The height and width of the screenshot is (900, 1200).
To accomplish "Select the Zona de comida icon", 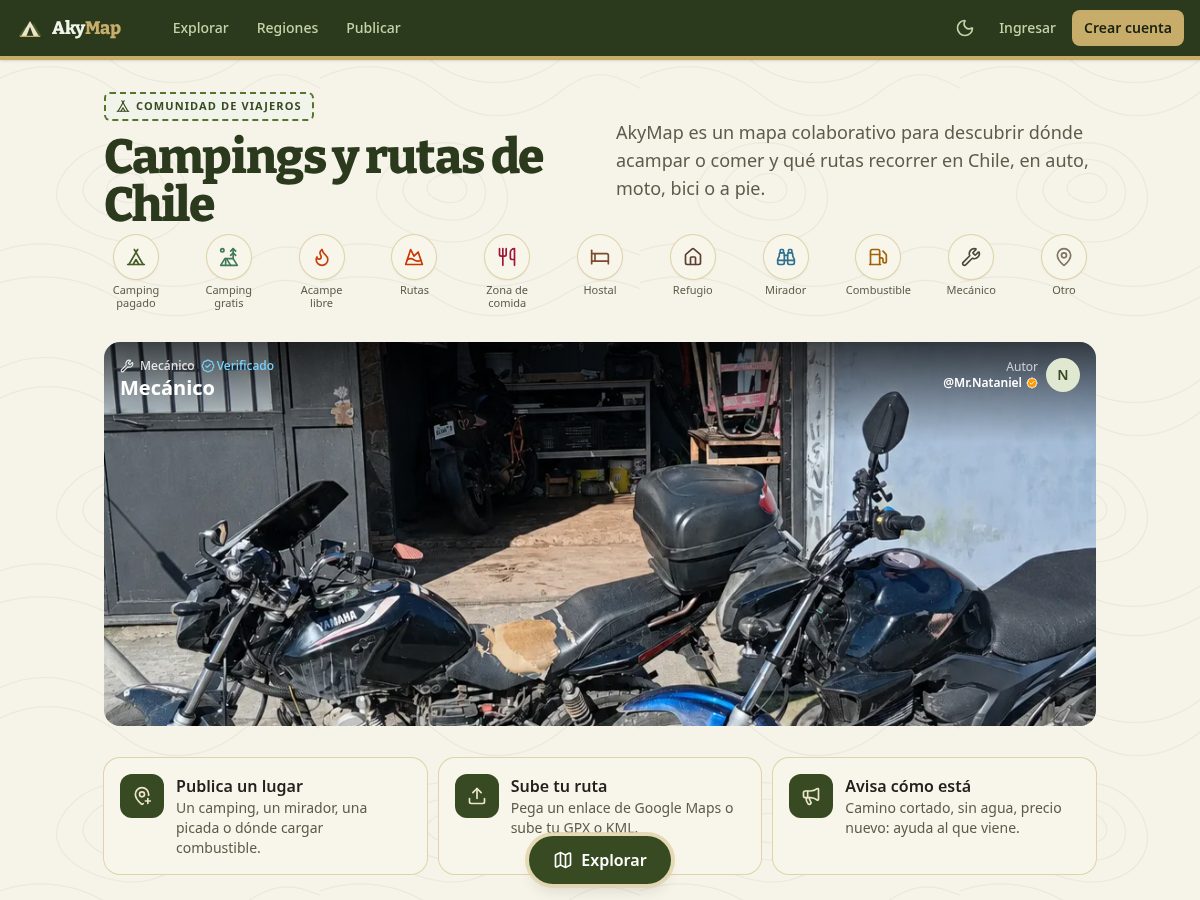I will [507, 257].
